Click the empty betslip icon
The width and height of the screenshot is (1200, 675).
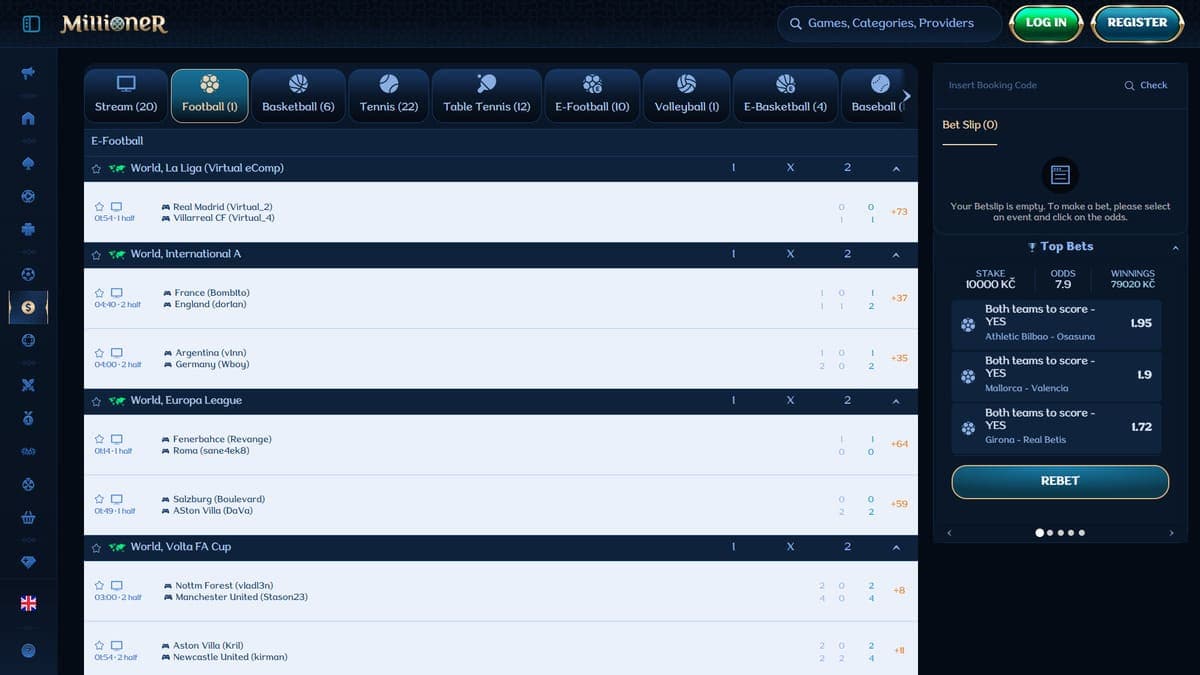tap(1060, 175)
